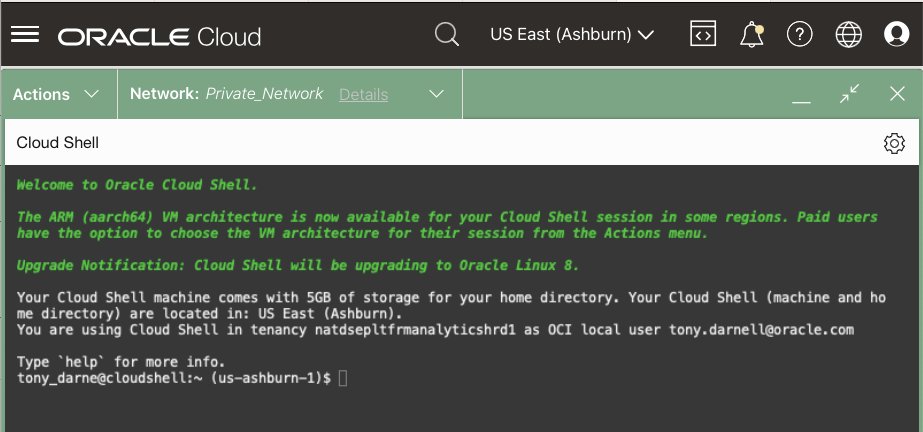923x432 pixels.
Task: Click the 'Cloud Shell' title label
Action: (58, 142)
